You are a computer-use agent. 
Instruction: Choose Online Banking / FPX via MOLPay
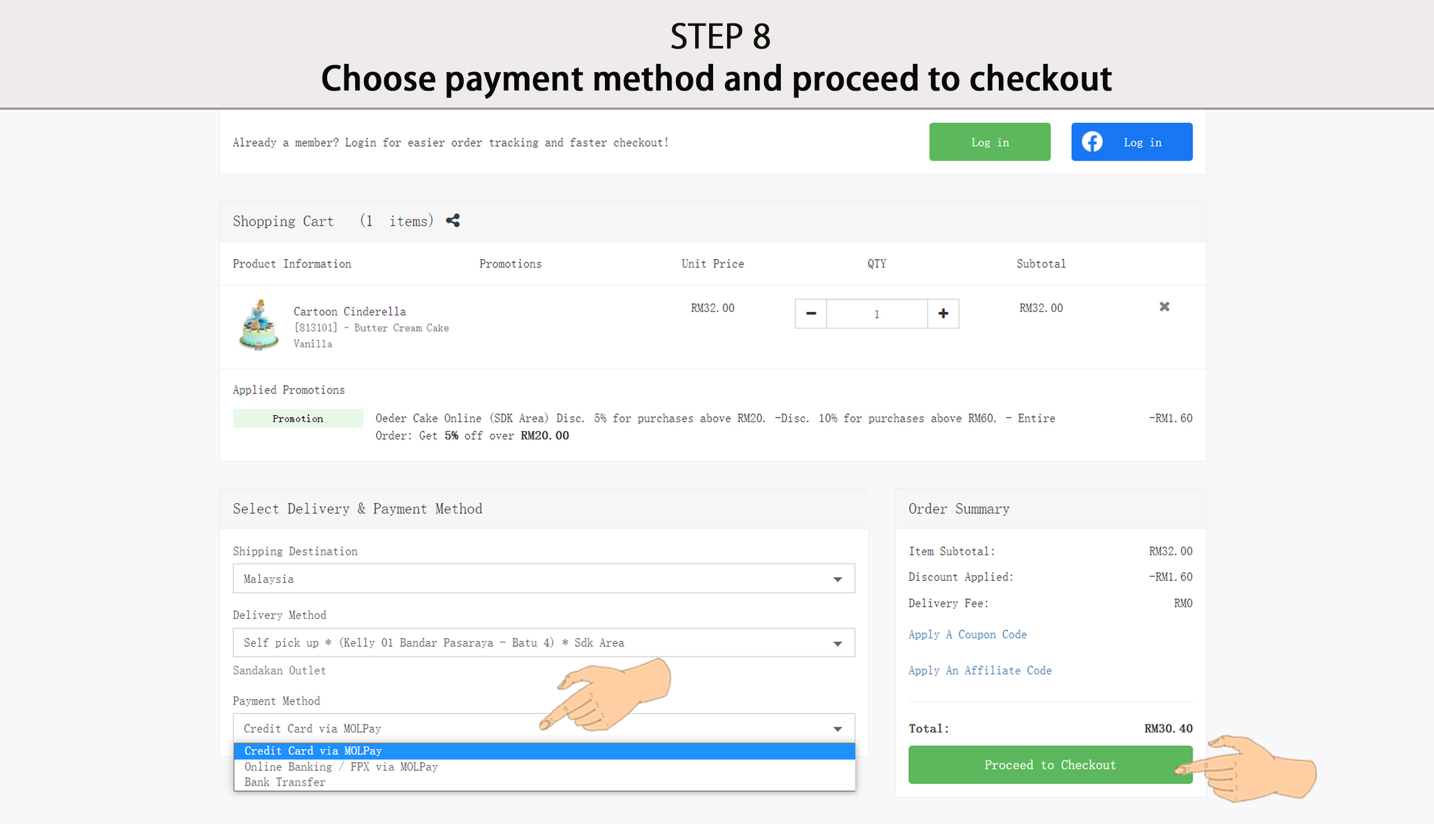click(x=342, y=767)
